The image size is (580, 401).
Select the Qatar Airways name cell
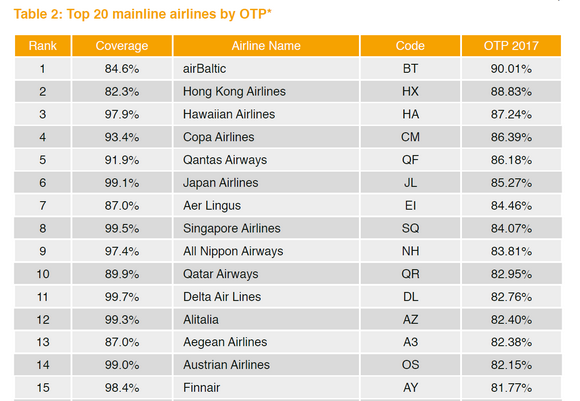(266, 274)
